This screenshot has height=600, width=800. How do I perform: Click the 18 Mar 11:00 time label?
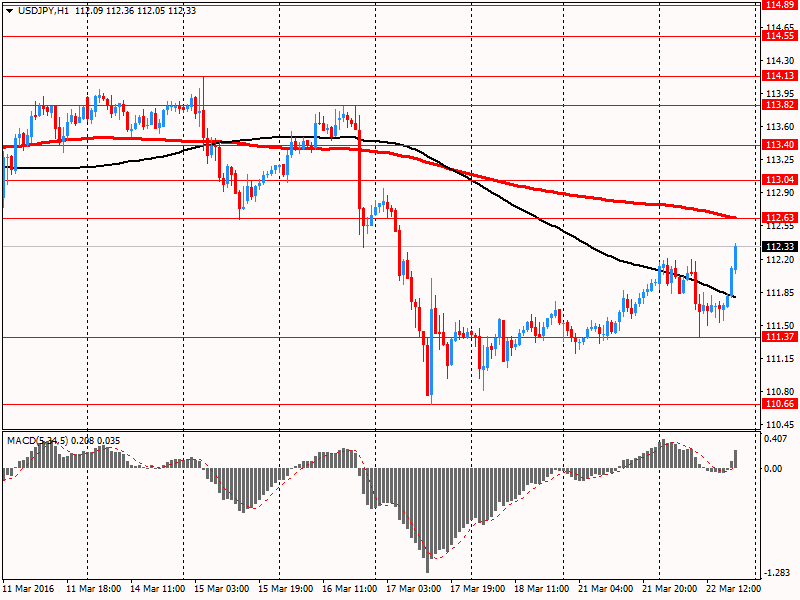[x=542, y=589]
